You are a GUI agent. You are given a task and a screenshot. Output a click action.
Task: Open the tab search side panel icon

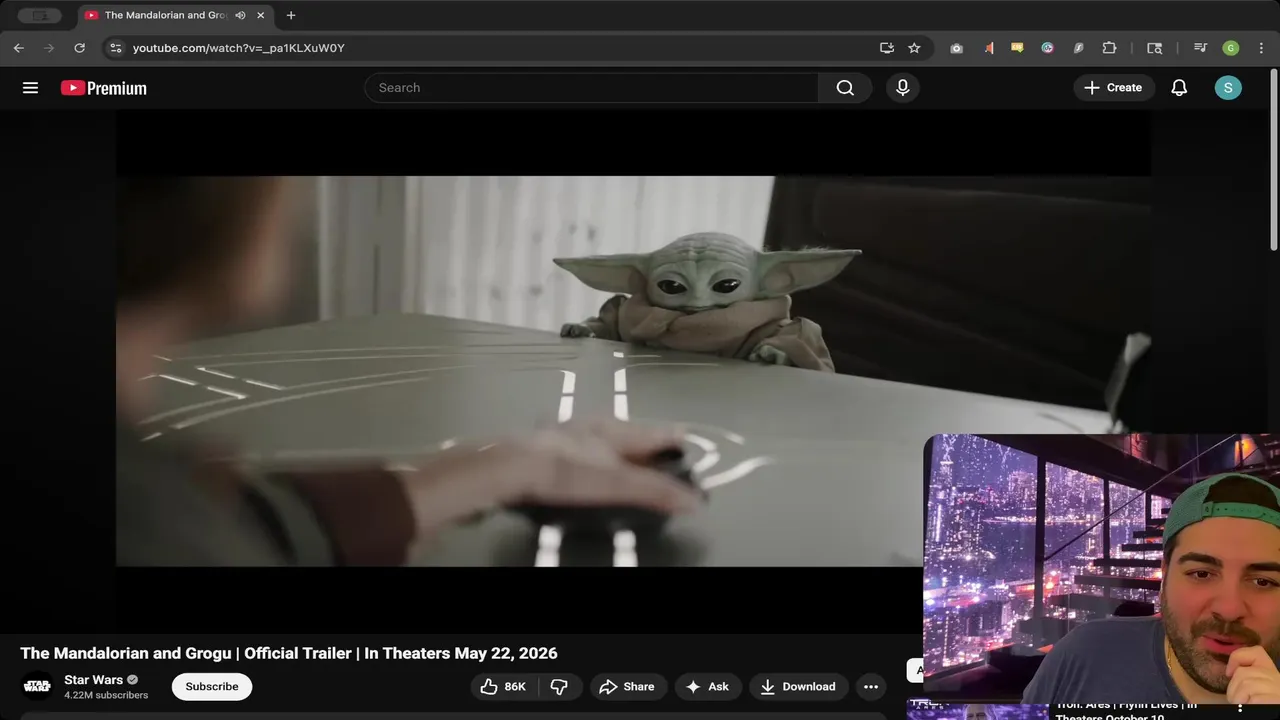(x=1154, y=48)
